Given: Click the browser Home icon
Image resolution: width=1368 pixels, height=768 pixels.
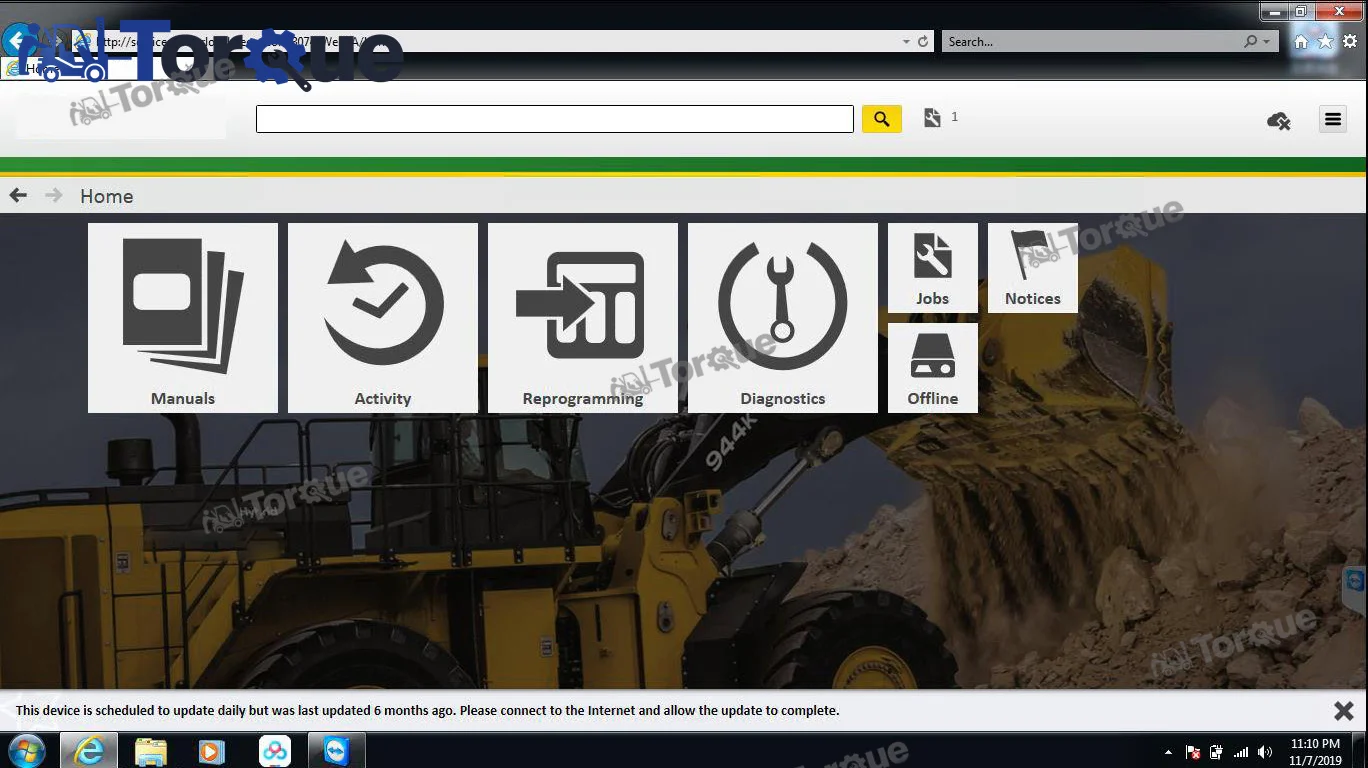Looking at the screenshot, I should [x=1301, y=42].
